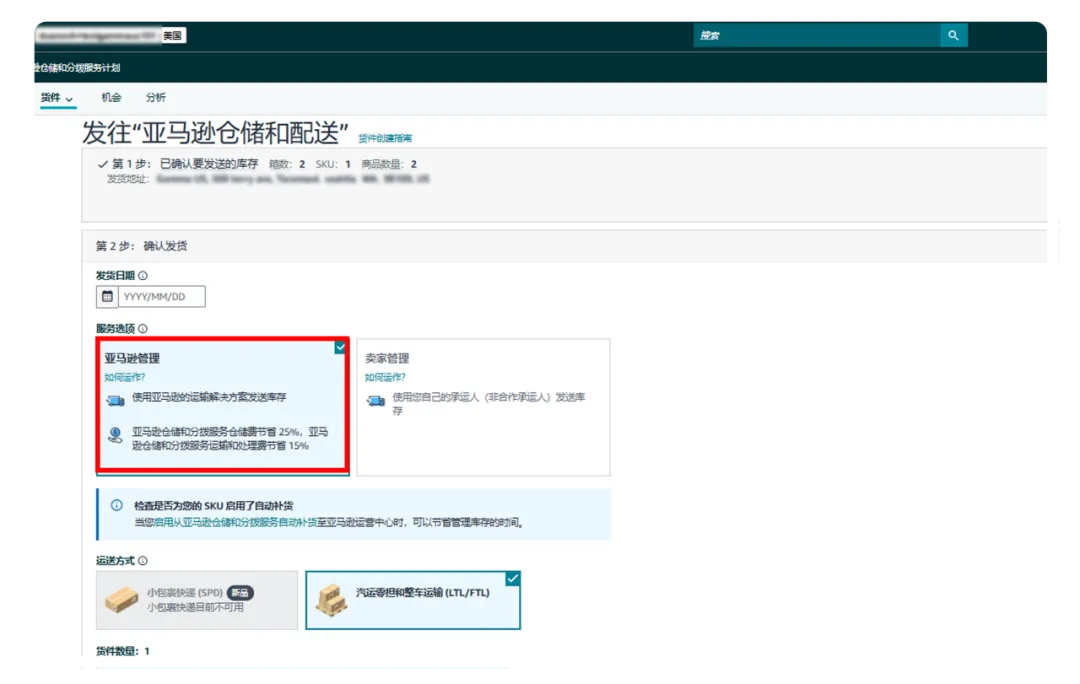This screenshot has width=1080, height=684.
Task: Click the YYYY/MM/DD ship date field
Action: 161,296
